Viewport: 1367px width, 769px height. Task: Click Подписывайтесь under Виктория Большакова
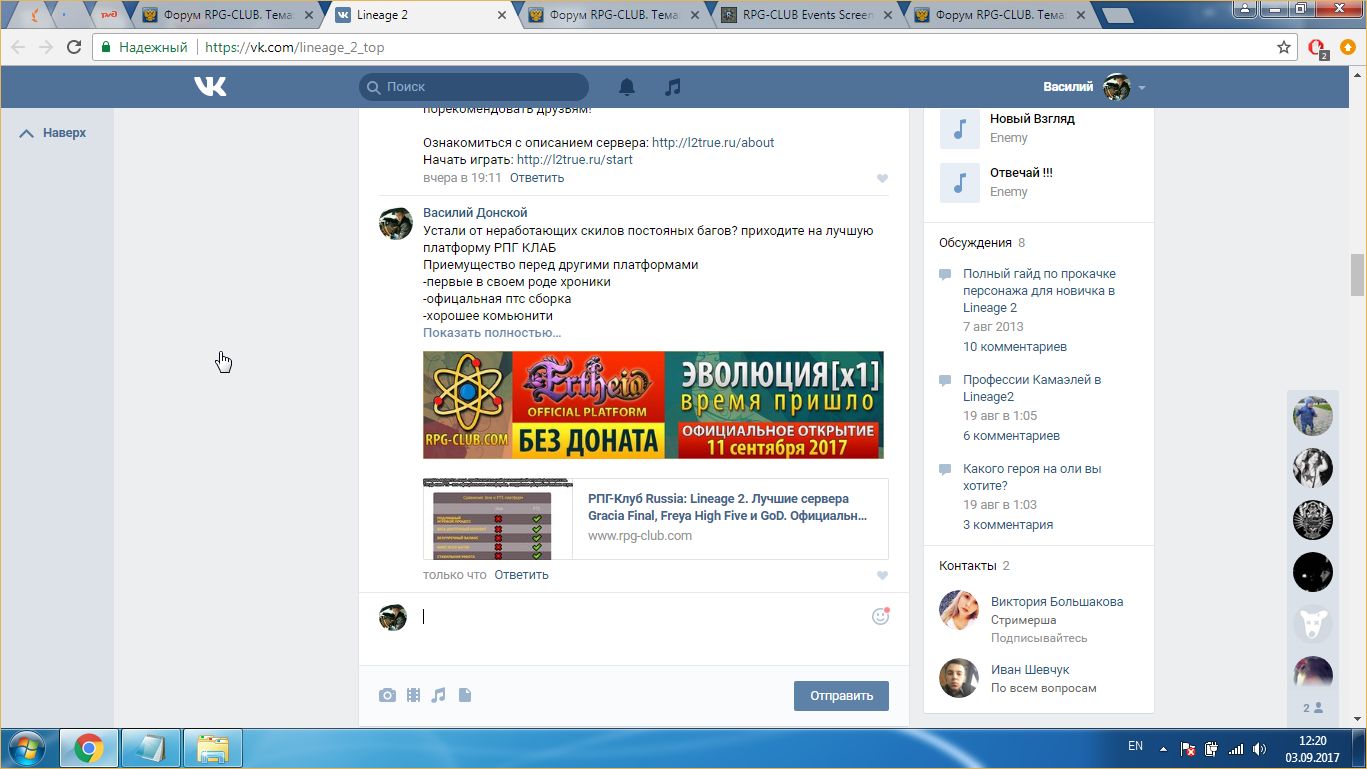1039,638
